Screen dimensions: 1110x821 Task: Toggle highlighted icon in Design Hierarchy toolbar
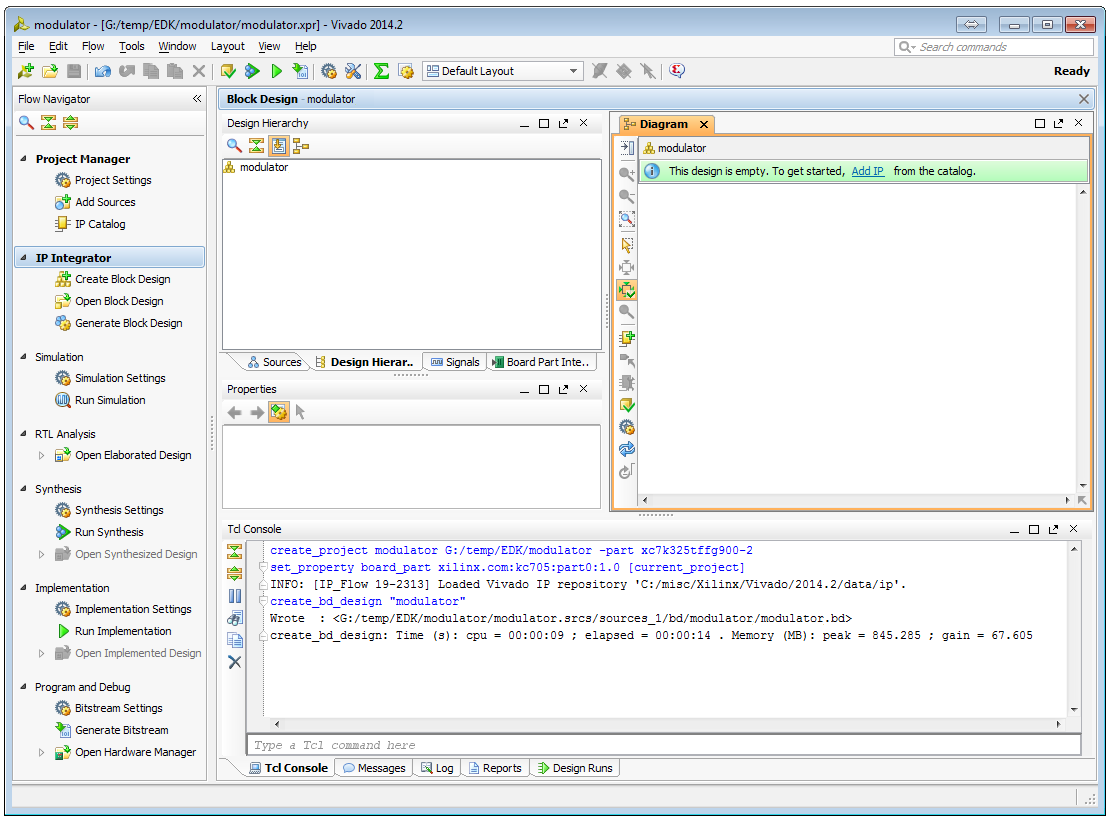279,146
